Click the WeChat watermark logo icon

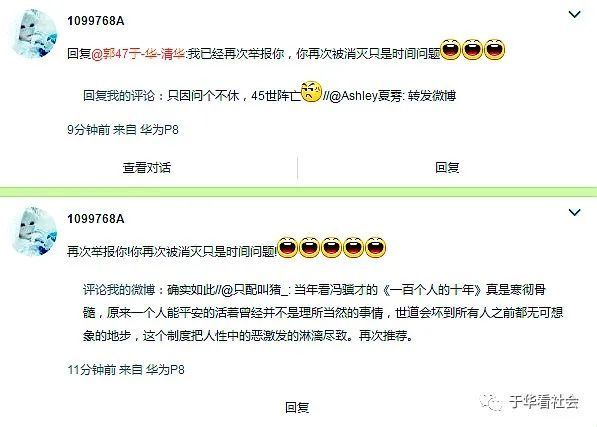[x=491, y=402]
